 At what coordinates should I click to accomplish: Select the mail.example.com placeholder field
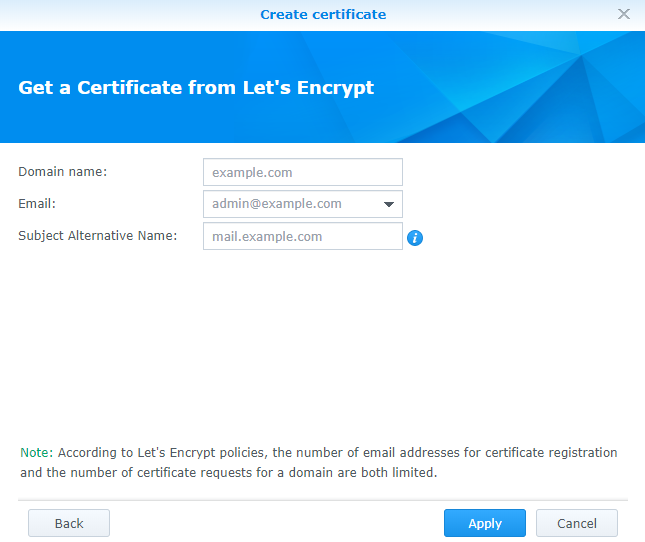303,236
